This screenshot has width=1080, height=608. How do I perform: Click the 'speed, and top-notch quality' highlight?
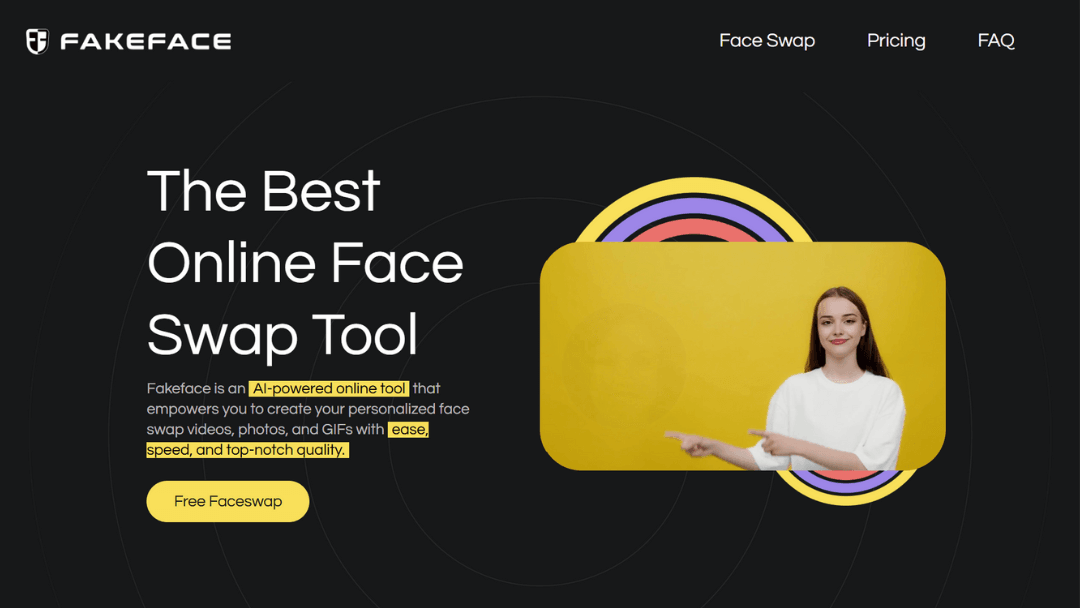(246, 449)
